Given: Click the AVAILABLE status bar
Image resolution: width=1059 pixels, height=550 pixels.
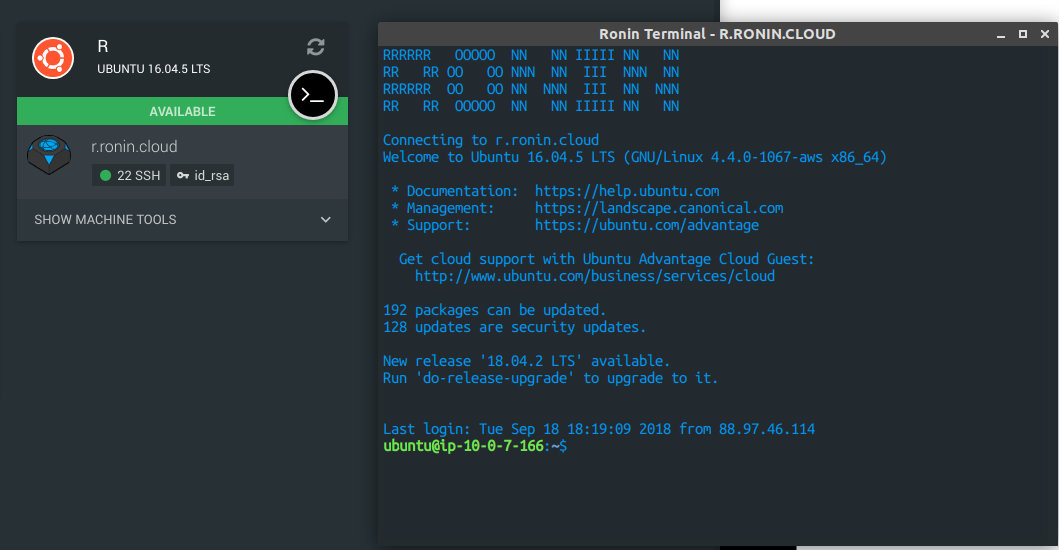Looking at the screenshot, I should coord(182,111).
